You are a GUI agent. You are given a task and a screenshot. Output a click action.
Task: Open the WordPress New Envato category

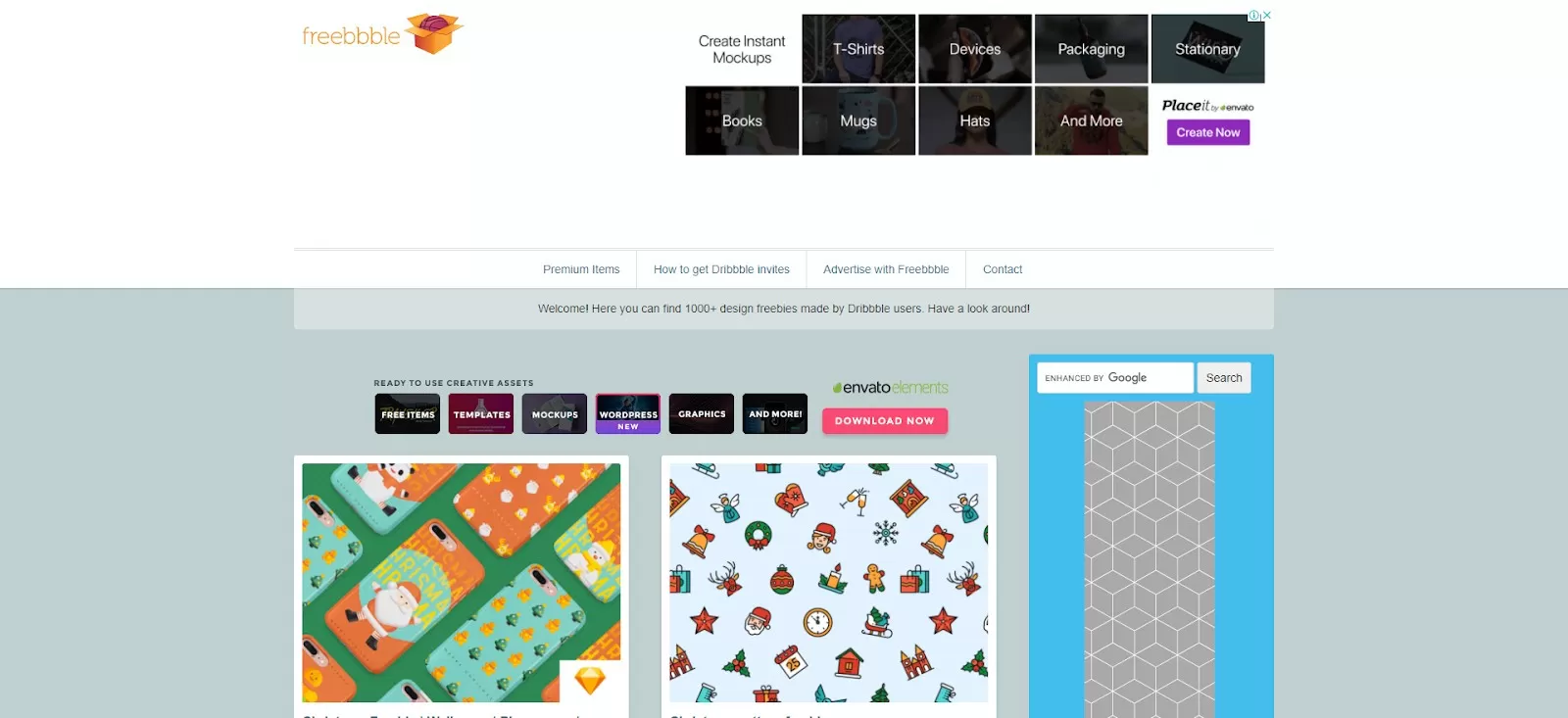pos(628,414)
